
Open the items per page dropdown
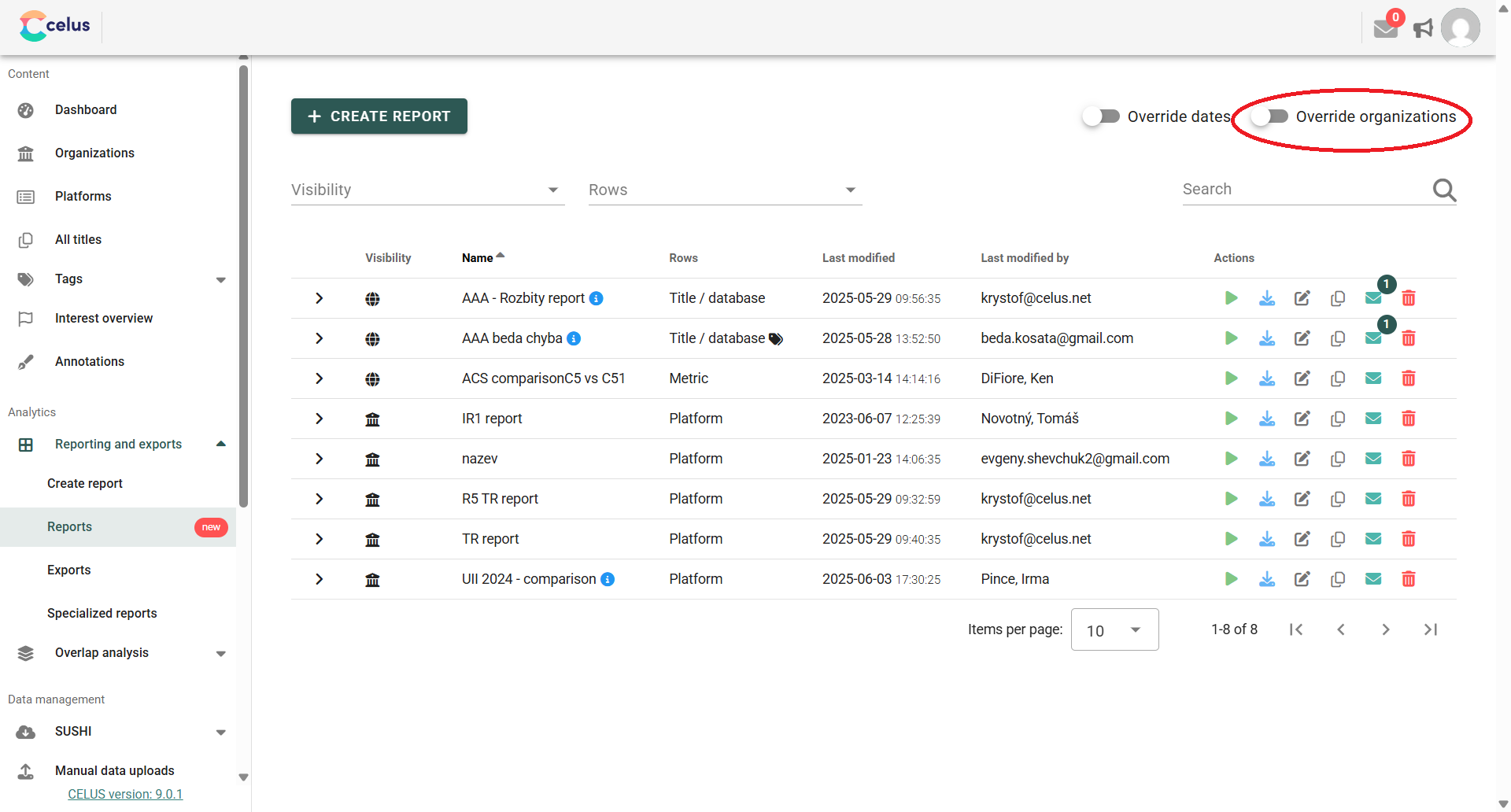[1114, 629]
